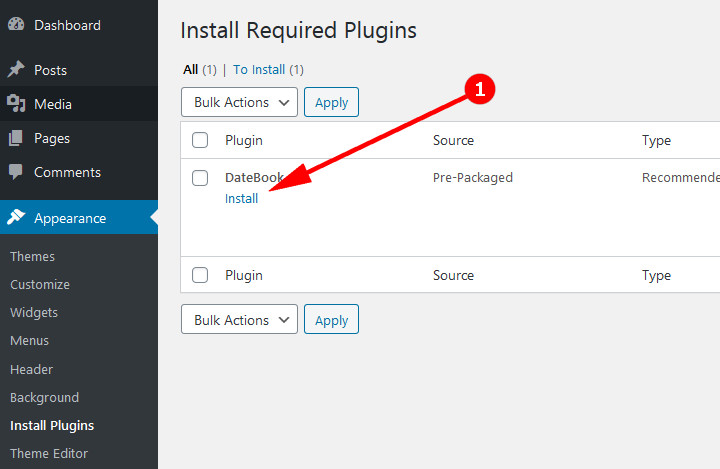
Task: Click the Appearance paintbrush icon
Action: pos(16,218)
